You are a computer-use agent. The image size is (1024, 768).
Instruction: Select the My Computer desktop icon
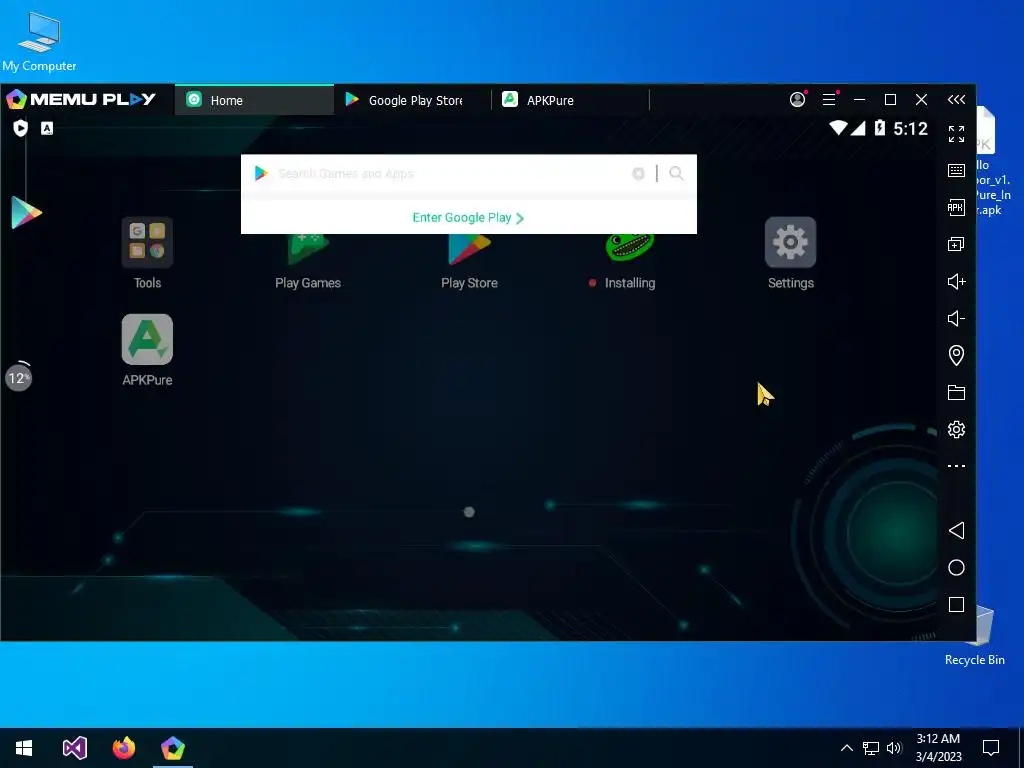point(39,41)
